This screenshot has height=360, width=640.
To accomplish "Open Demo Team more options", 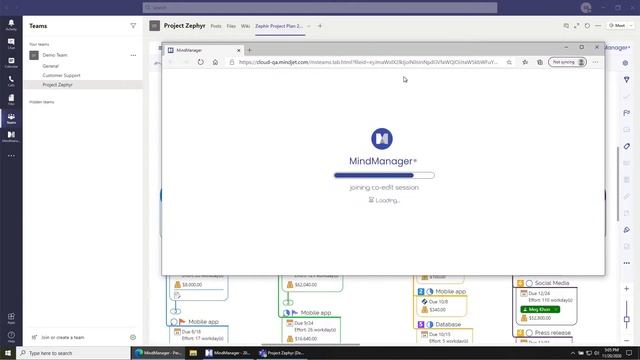I will pos(133,55).
